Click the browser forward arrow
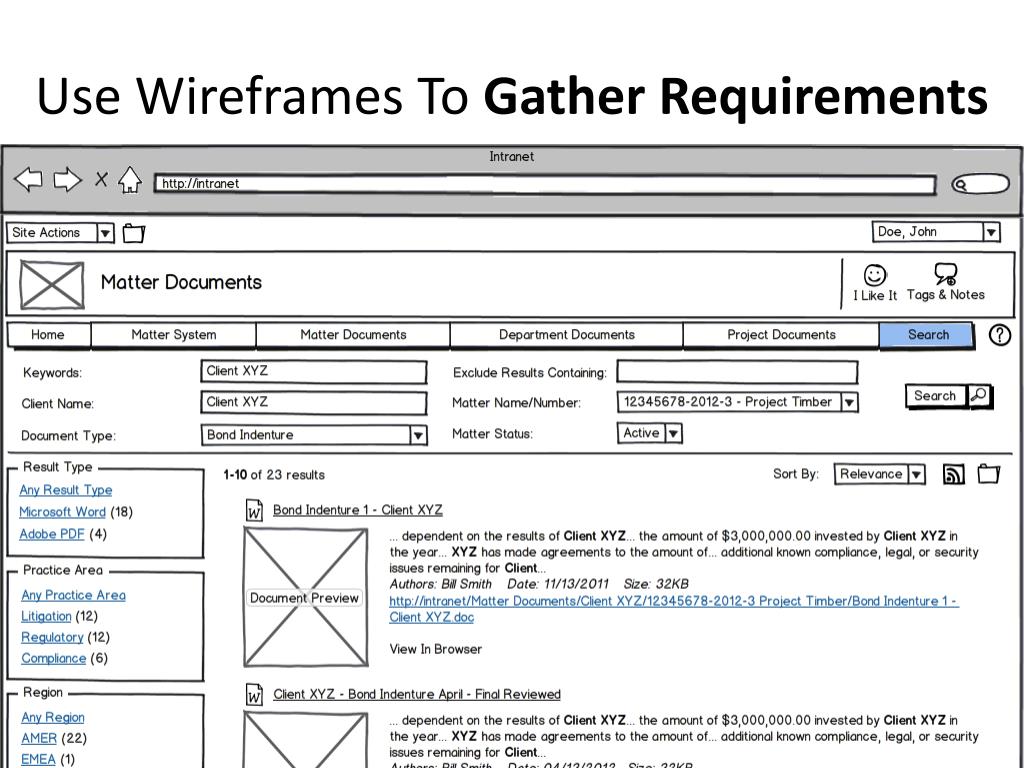Image resolution: width=1024 pixels, height=768 pixels. pyautogui.click(x=67, y=180)
